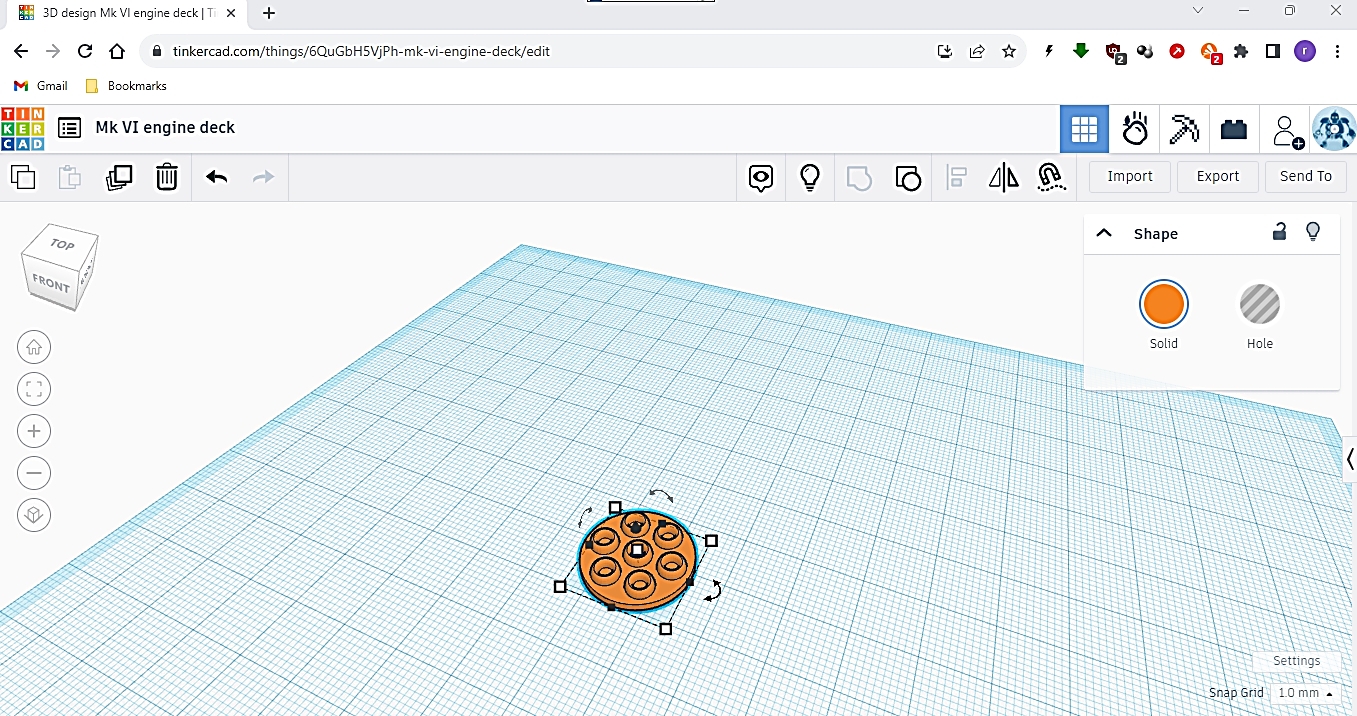Click the share page icon in address bar
The height and width of the screenshot is (716, 1357).
pyautogui.click(x=977, y=51)
